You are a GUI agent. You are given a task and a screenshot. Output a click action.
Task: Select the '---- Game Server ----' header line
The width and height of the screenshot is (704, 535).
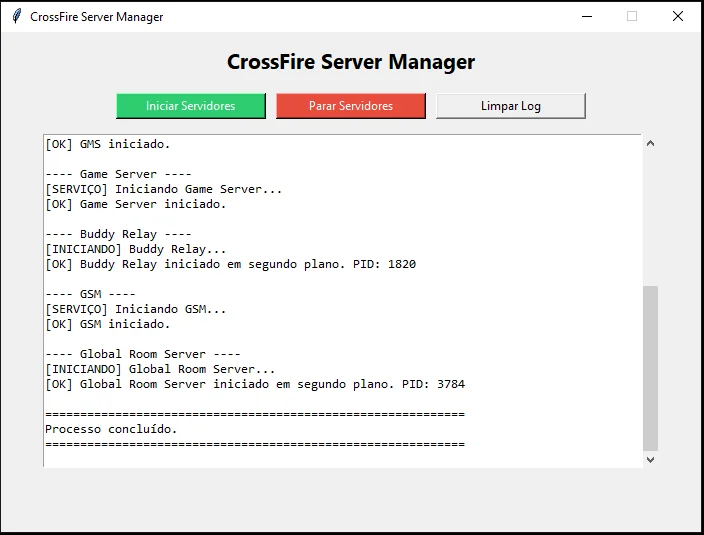tap(119, 174)
